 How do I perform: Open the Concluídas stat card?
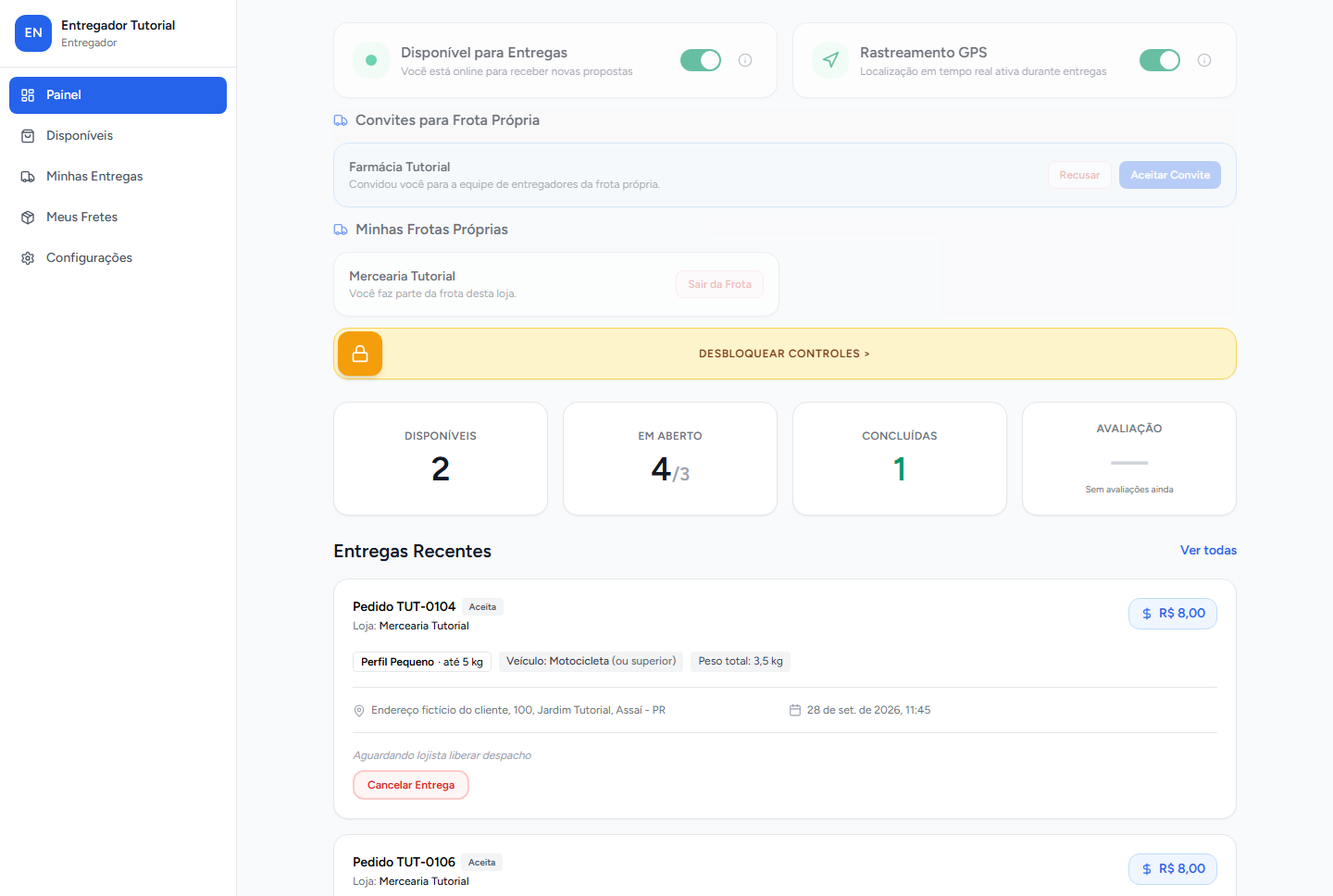click(x=900, y=458)
